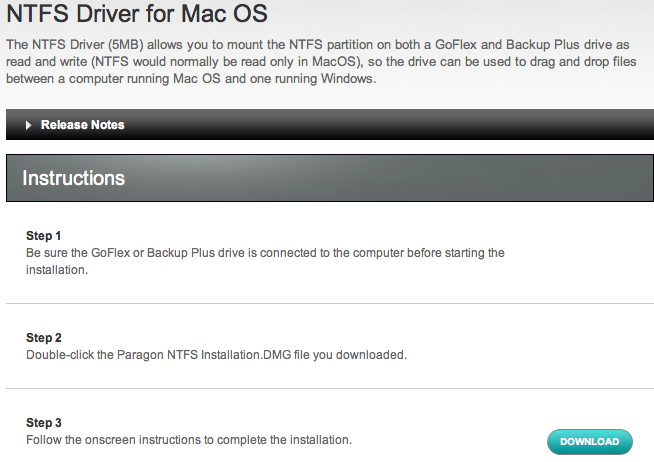The height and width of the screenshot is (462, 654).
Task: Select the Step 2 heading
Action: coord(43,337)
